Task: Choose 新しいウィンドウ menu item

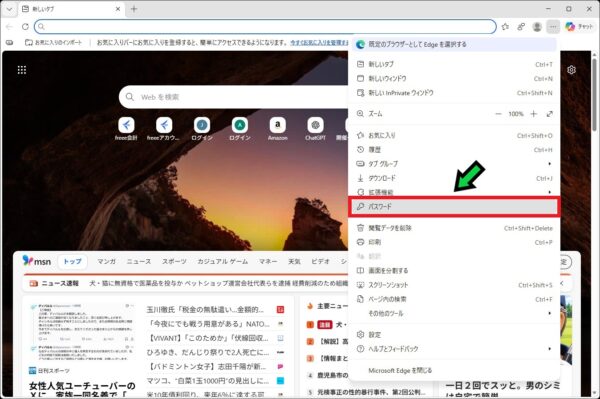Action: pyautogui.click(x=454, y=78)
